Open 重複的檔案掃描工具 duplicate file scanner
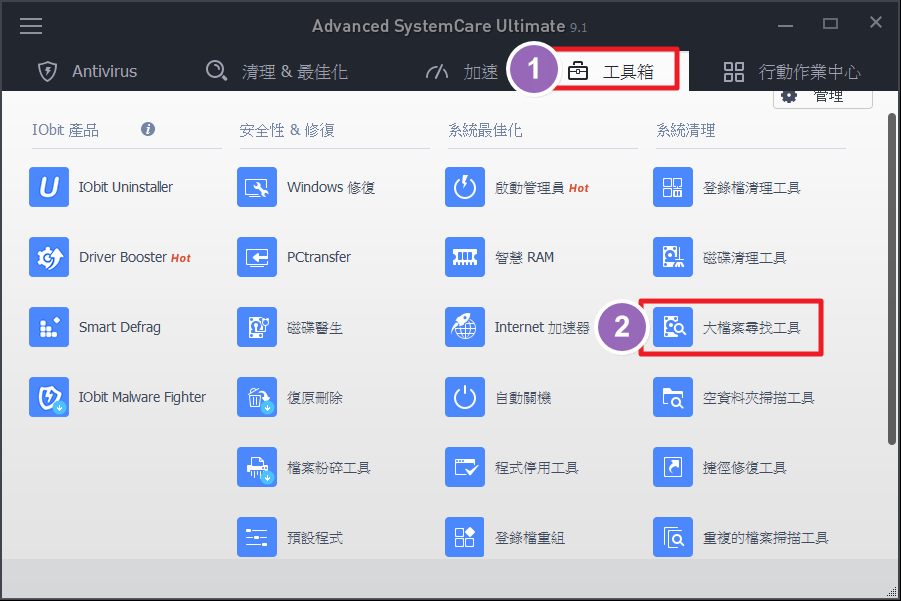Image resolution: width=901 pixels, height=601 pixels. coord(673,538)
